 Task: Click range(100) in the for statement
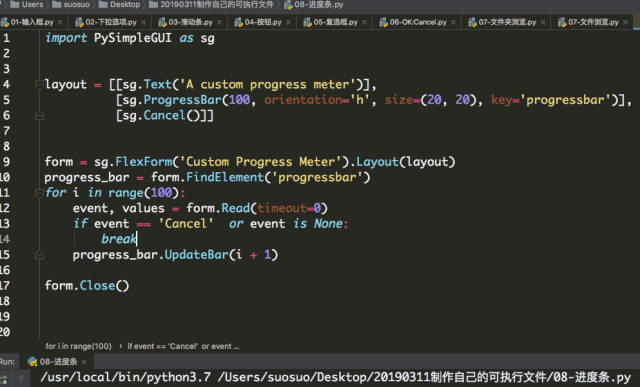pyautogui.click(x=143, y=193)
